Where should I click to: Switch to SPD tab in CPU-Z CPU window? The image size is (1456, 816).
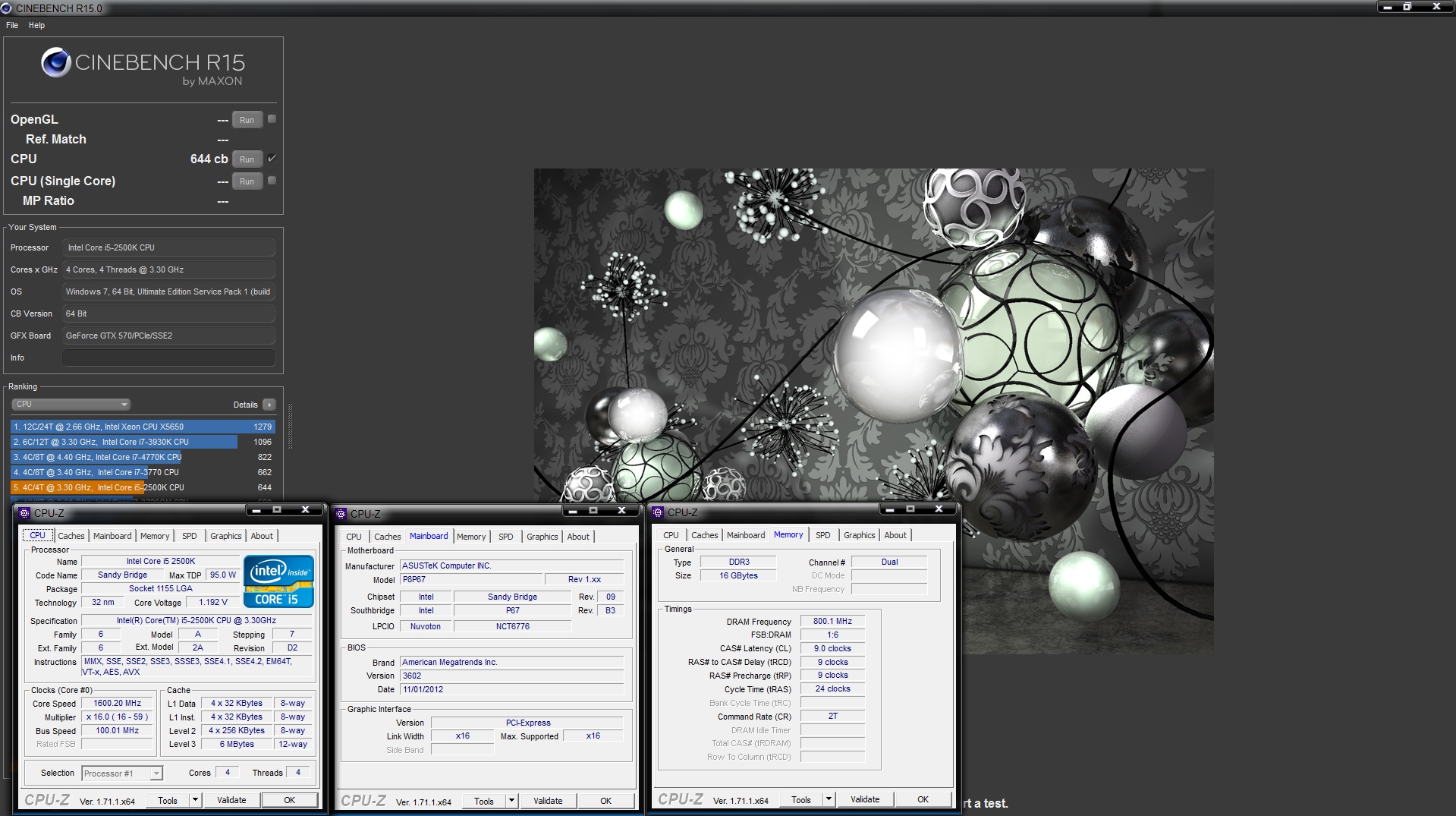tap(189, 536)
